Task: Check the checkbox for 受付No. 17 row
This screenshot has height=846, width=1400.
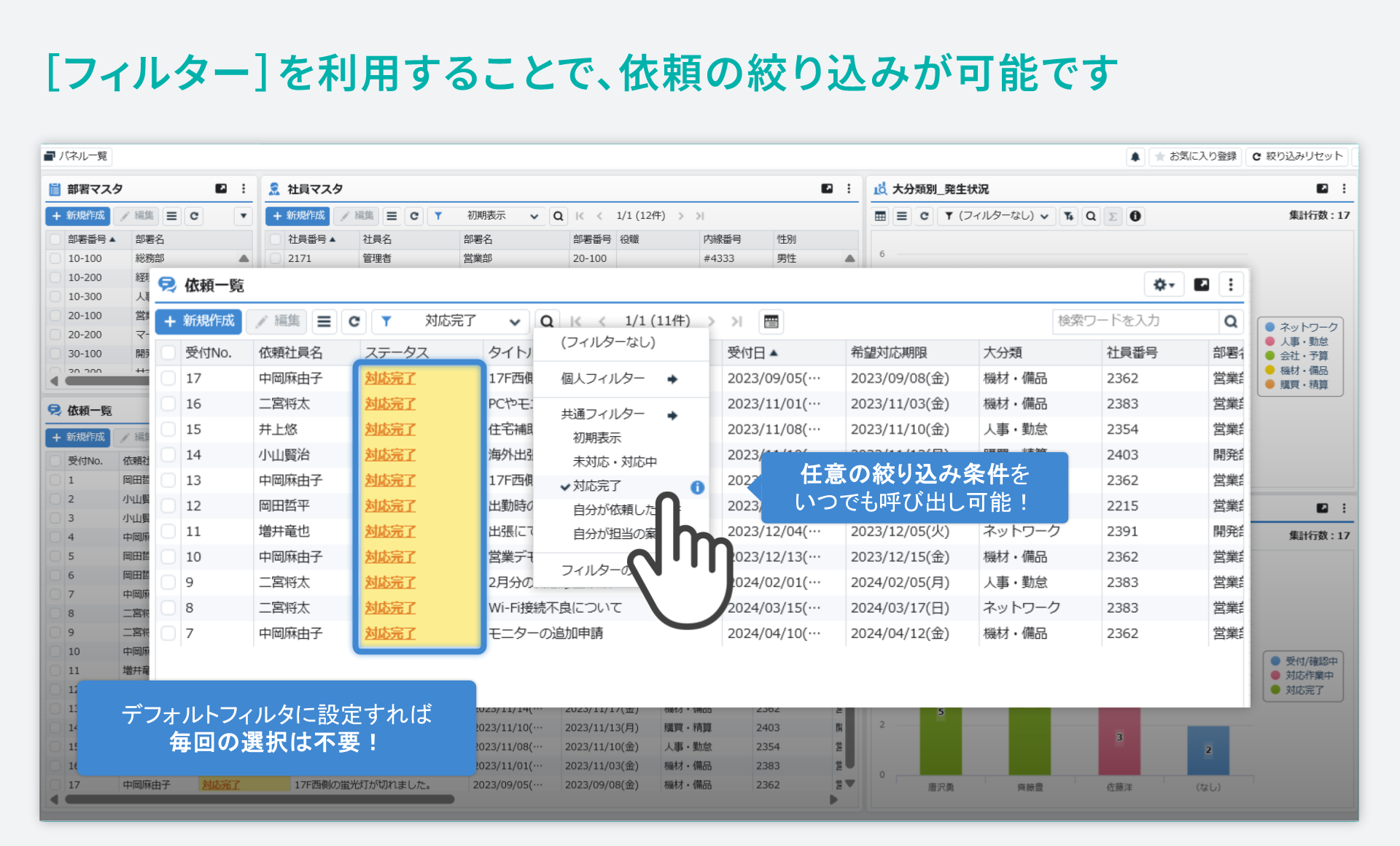Action: [x=168, y=378]
